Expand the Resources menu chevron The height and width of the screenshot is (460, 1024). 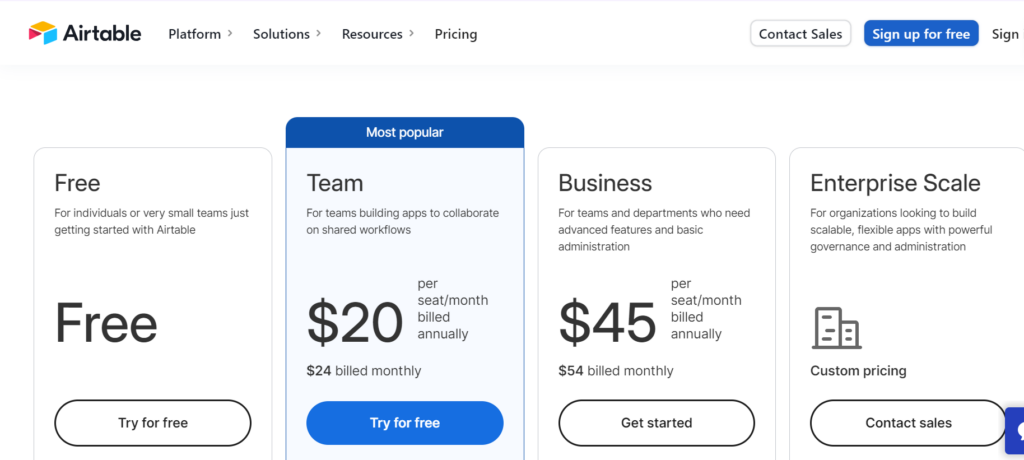click(411, 33)
